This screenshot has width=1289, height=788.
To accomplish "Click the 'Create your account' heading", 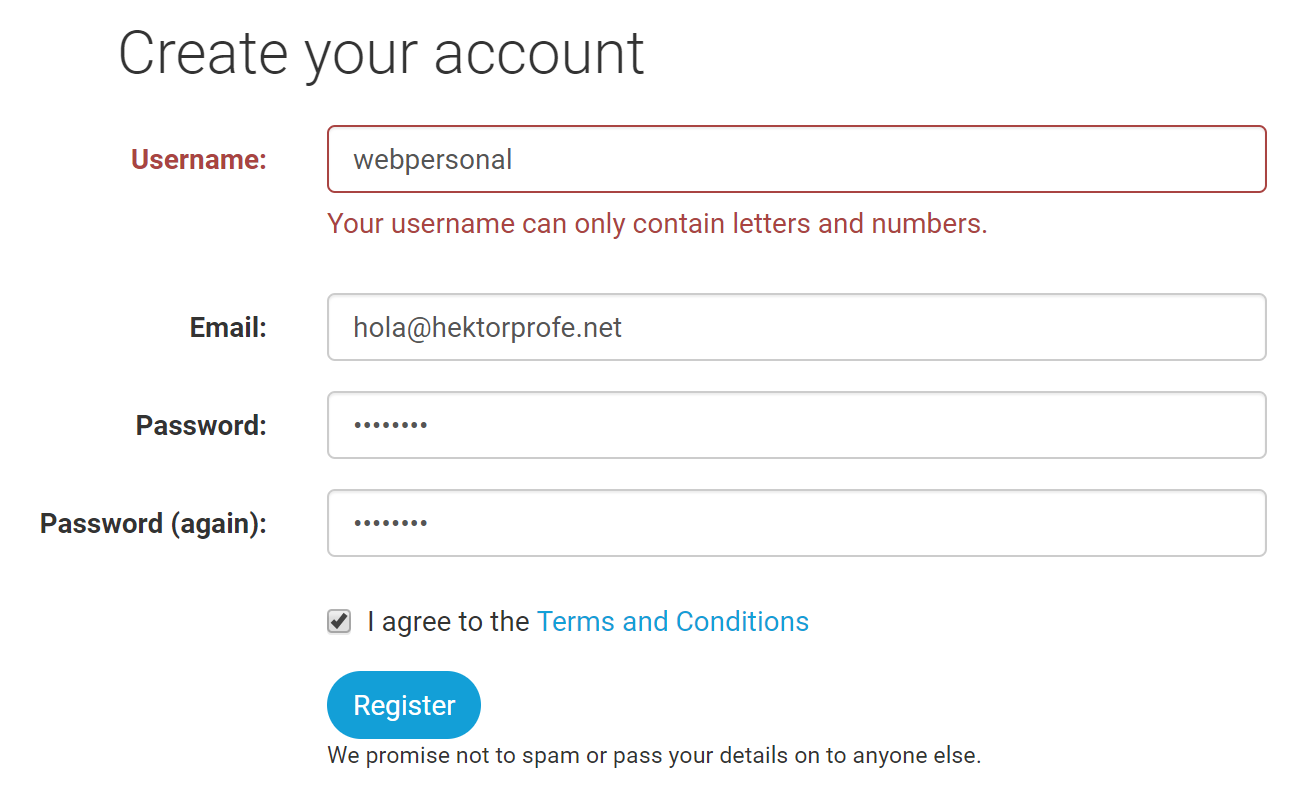I will [381, 53].
